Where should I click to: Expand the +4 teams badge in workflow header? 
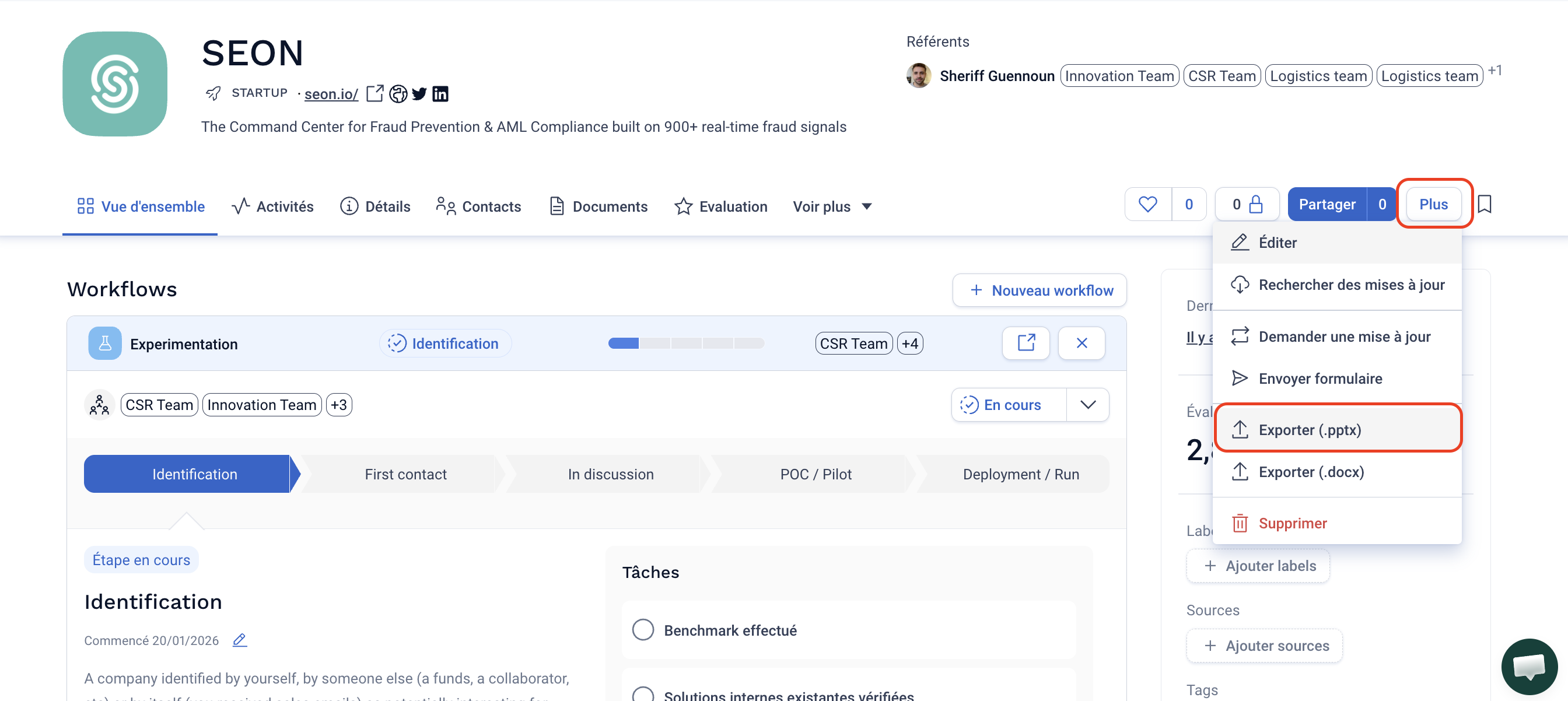[910, 344]
